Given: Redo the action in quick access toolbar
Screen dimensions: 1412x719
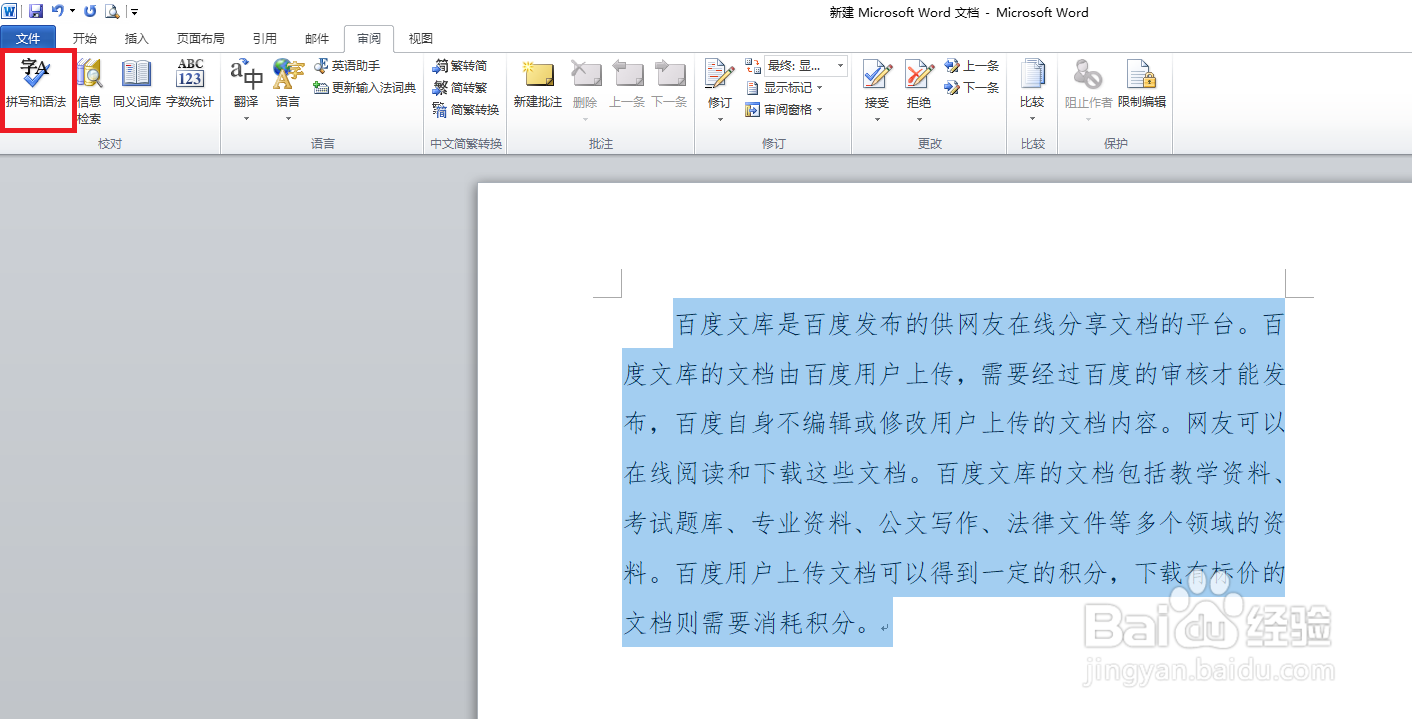Looking at the screenshot, I should click(90, 12).
